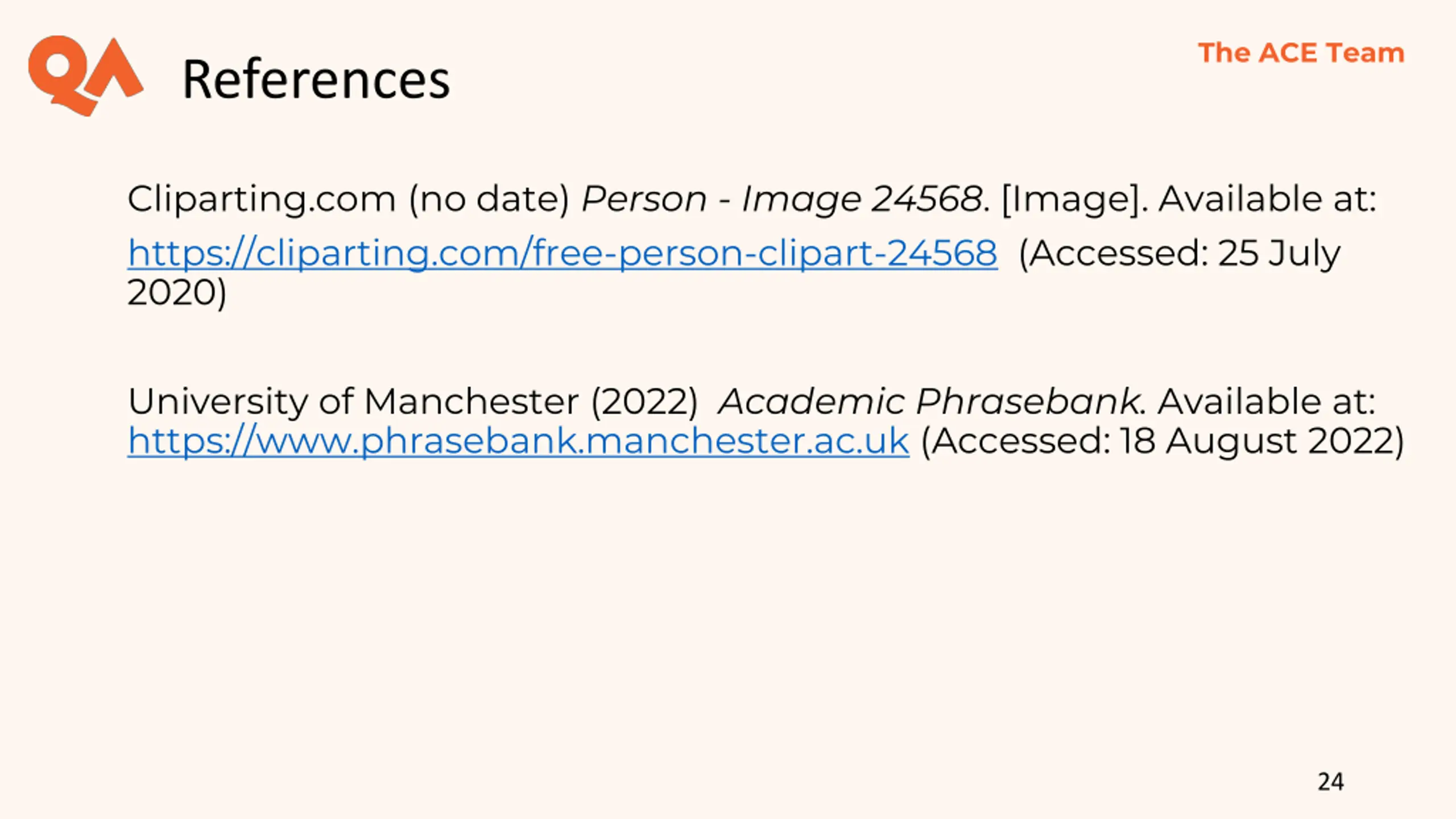This screenshot has height=819, width=1456.
Task: Open the cliparting.com free-person-clipart link
Action: pos(562,253)
